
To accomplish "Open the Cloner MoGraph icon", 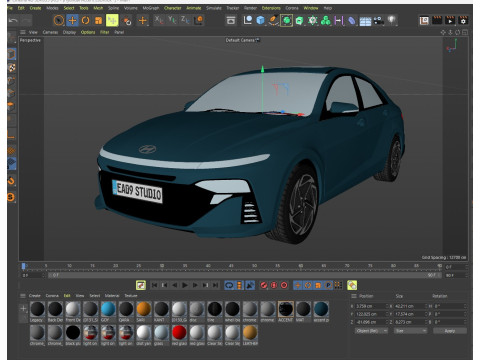I will (x=325, y=21).
